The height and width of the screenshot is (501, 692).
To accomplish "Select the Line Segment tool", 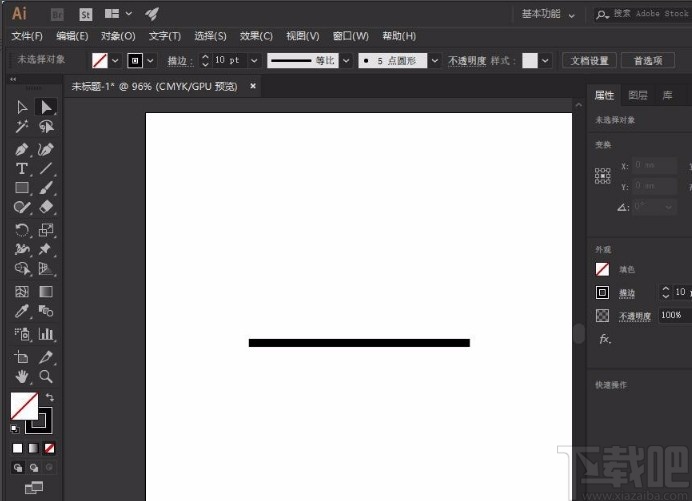I will [x=46, y=169].
